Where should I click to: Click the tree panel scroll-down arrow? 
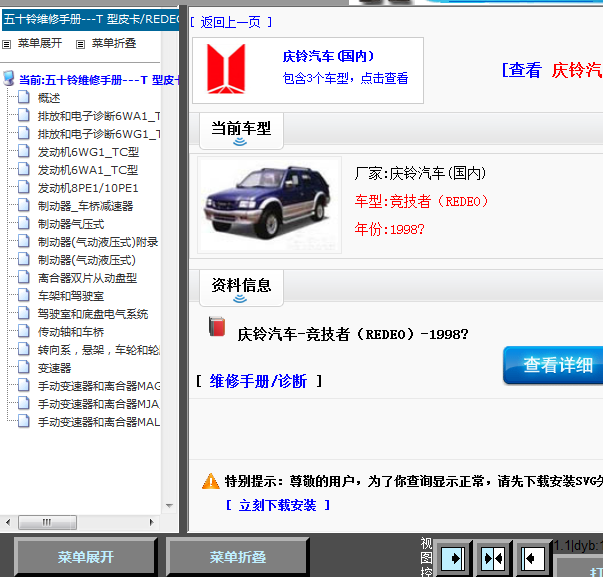point(169,506)
